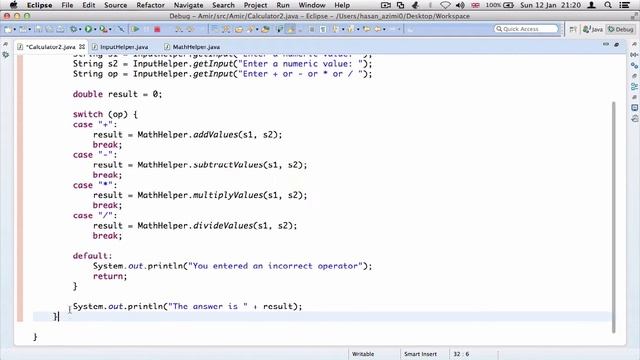Screen dimensions: 640x360
Task: Open Notification Center icon
Action: pyautogui.click(x=624, y=5)
